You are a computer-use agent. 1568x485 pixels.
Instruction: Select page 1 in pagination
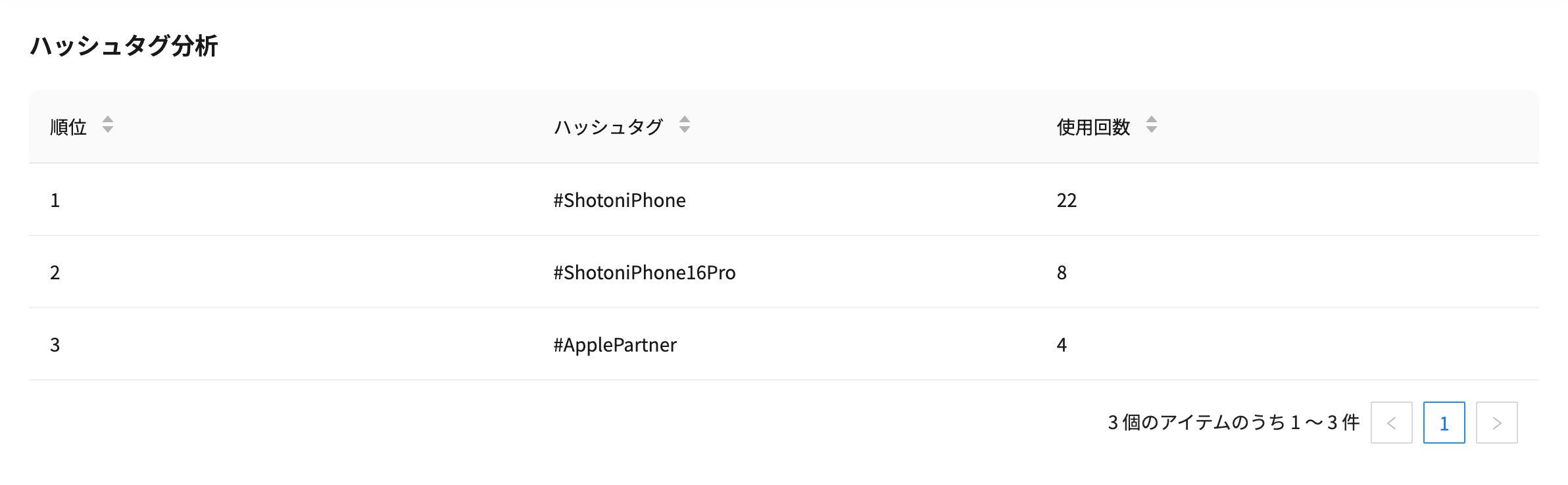1444,423
